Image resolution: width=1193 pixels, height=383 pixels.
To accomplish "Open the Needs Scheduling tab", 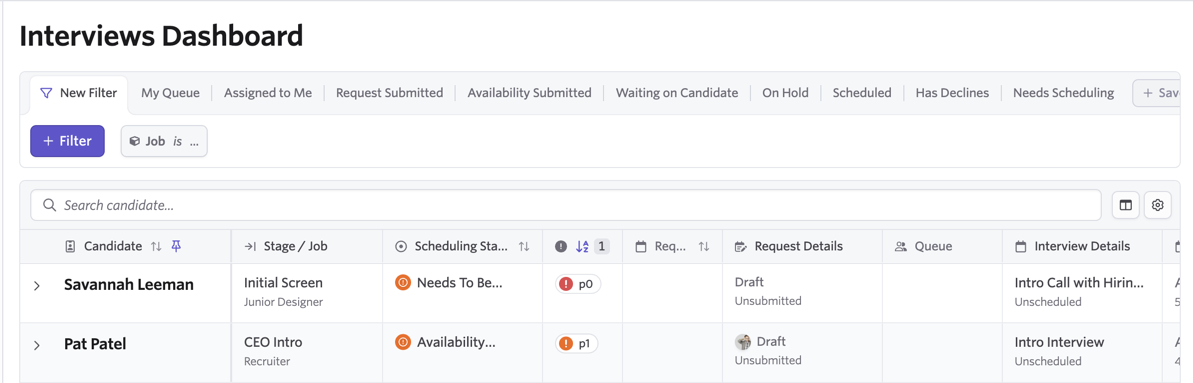I will 1064,93.
